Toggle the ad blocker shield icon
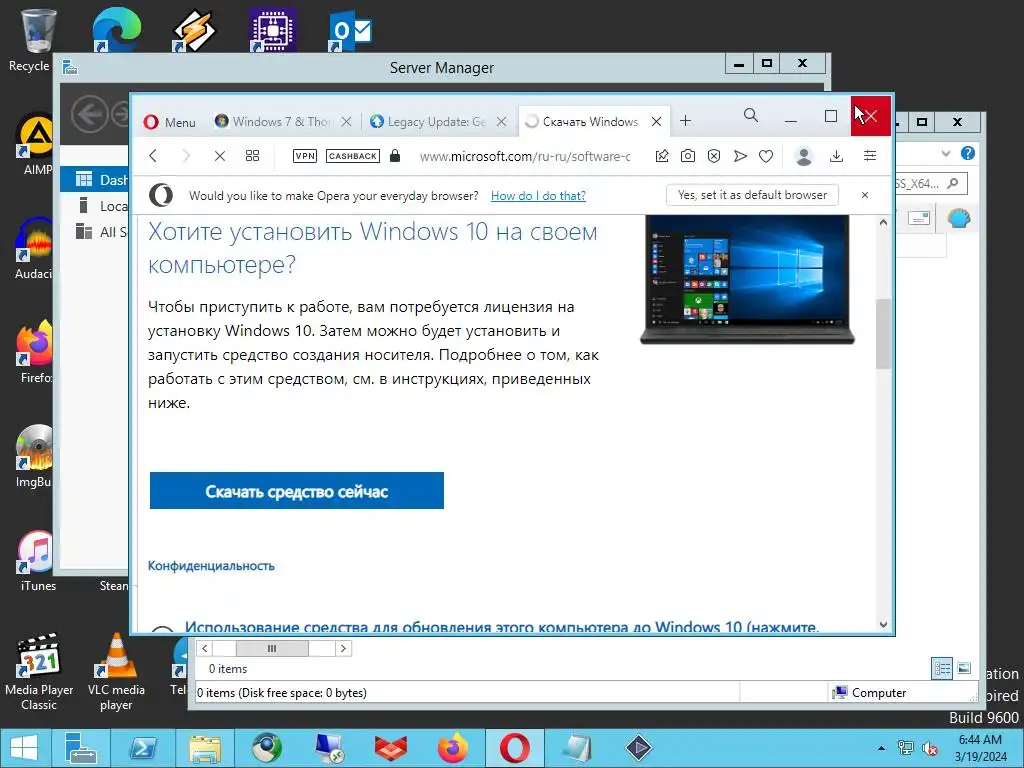 pyautogui.click(x=714, y=155)
